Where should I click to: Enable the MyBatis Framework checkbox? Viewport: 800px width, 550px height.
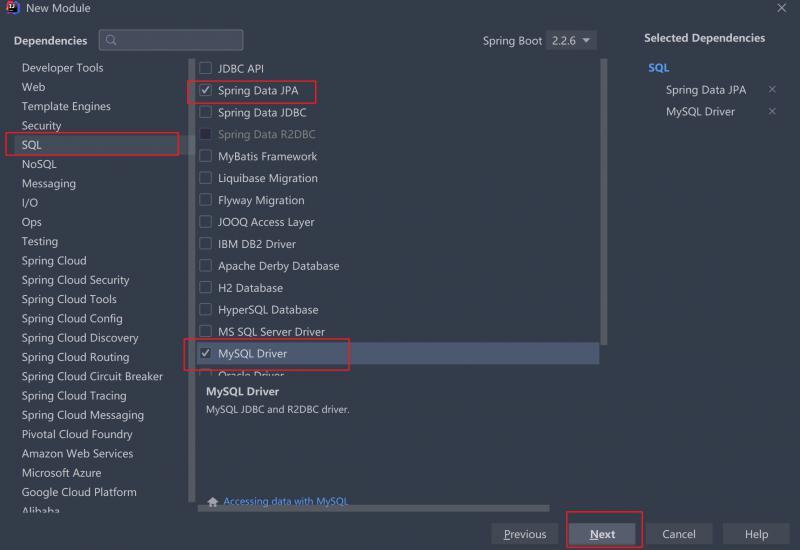205,156
